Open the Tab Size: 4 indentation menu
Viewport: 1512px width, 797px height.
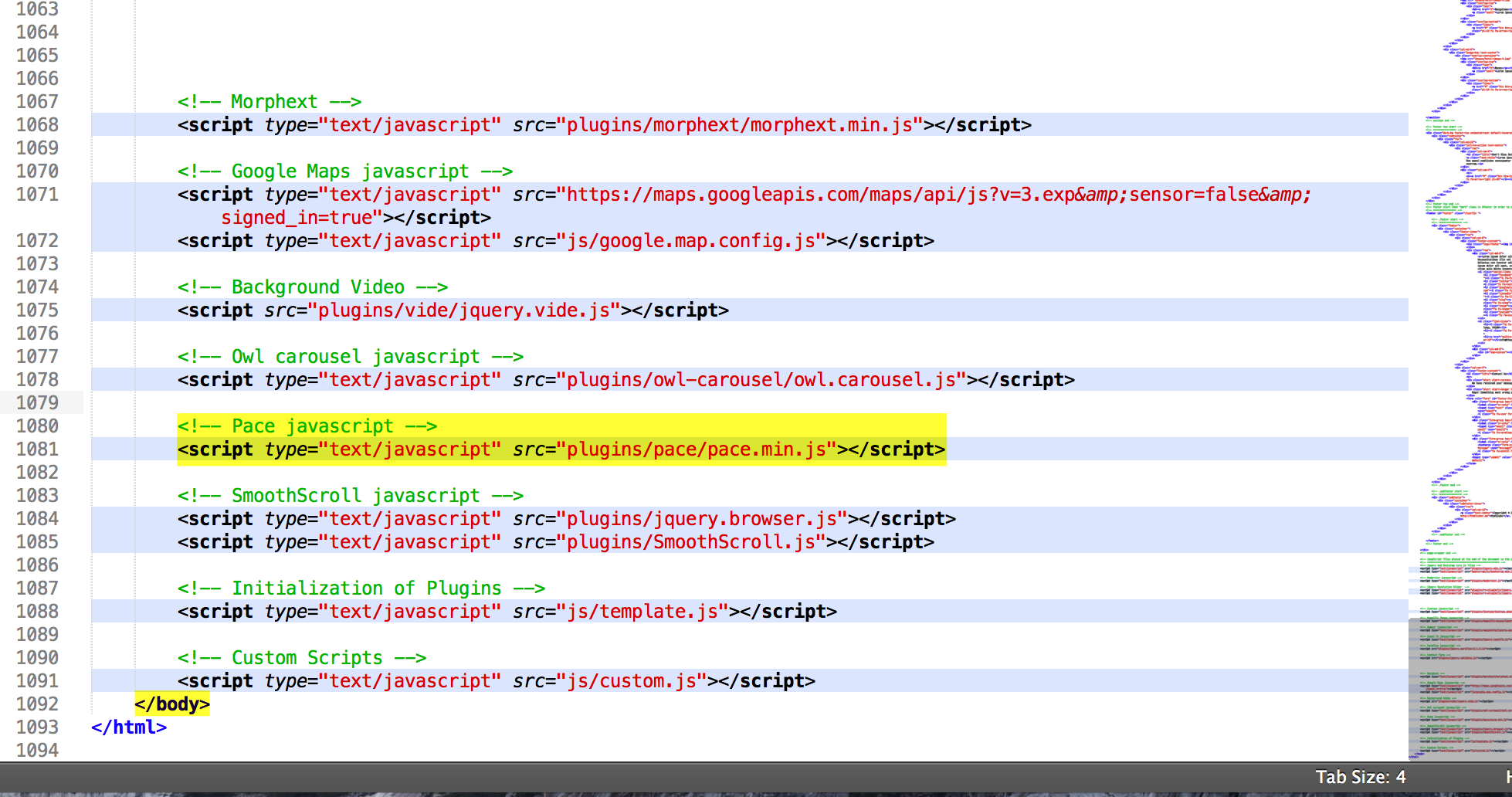pos(1360,777)
